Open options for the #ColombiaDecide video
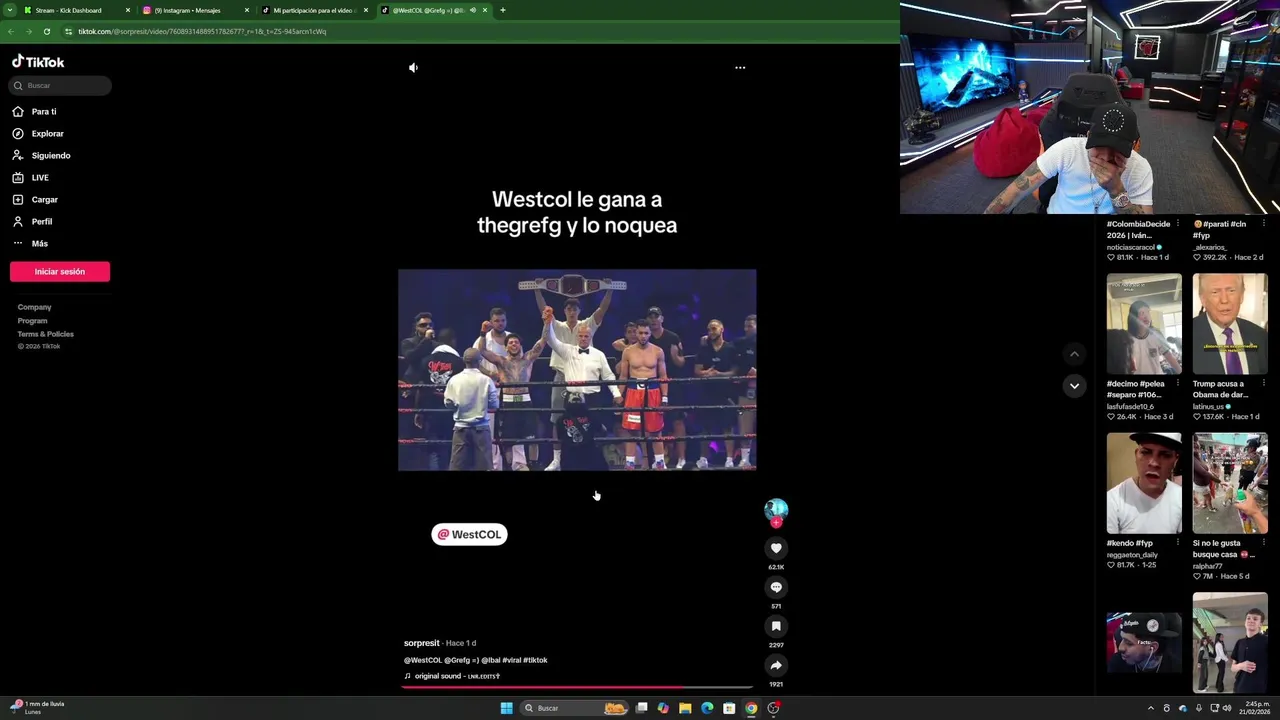 pyautogui.click(x=1177, y=224)
